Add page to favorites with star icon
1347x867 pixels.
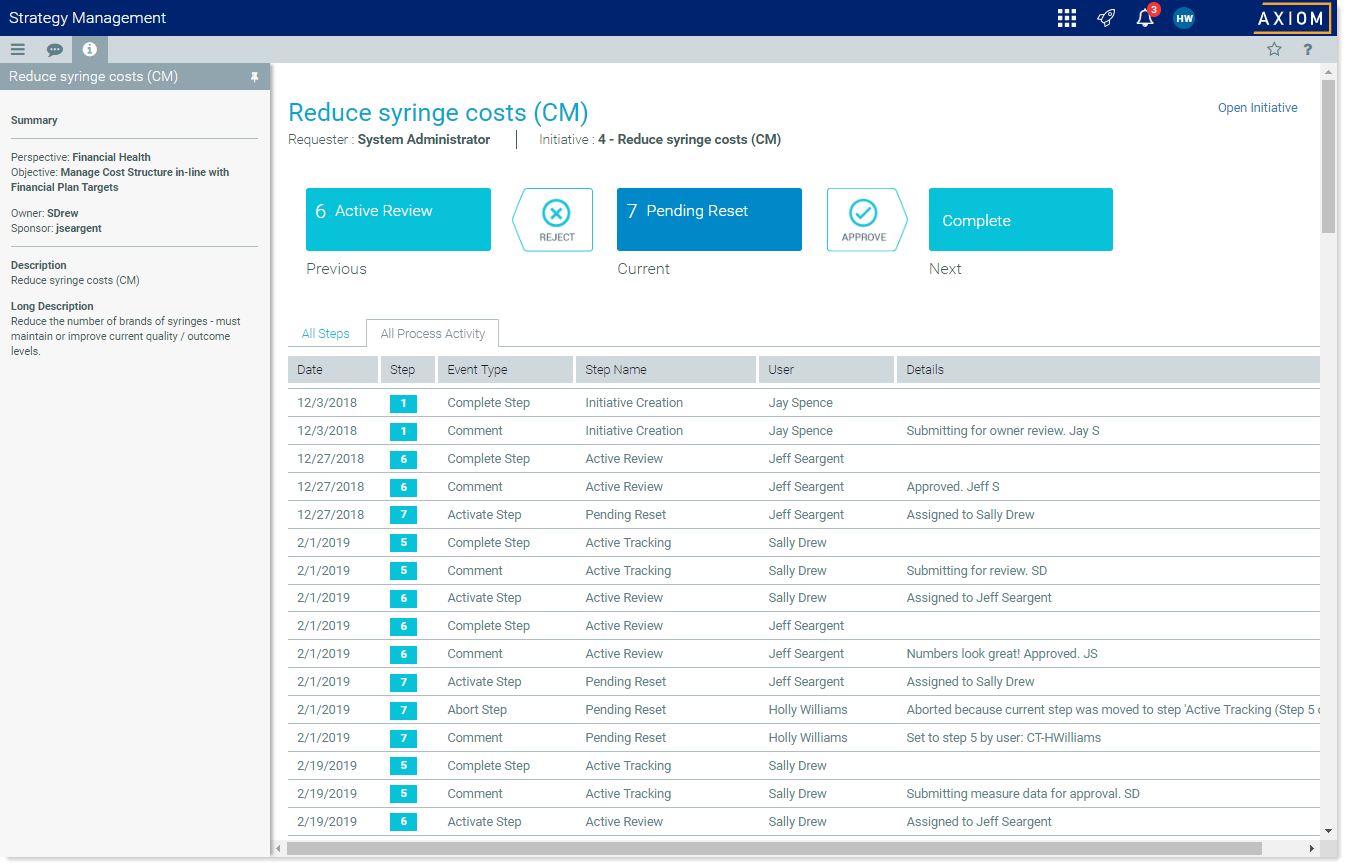pos(1274,49)
